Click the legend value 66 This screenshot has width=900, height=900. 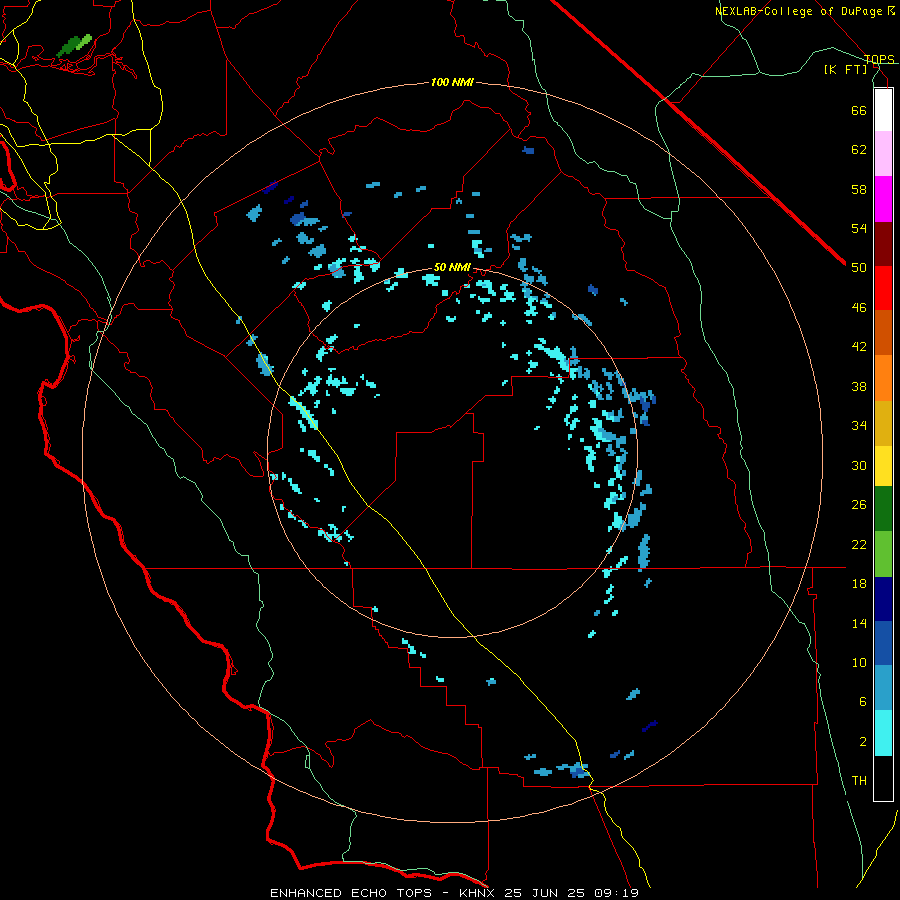tap(859, 110)
